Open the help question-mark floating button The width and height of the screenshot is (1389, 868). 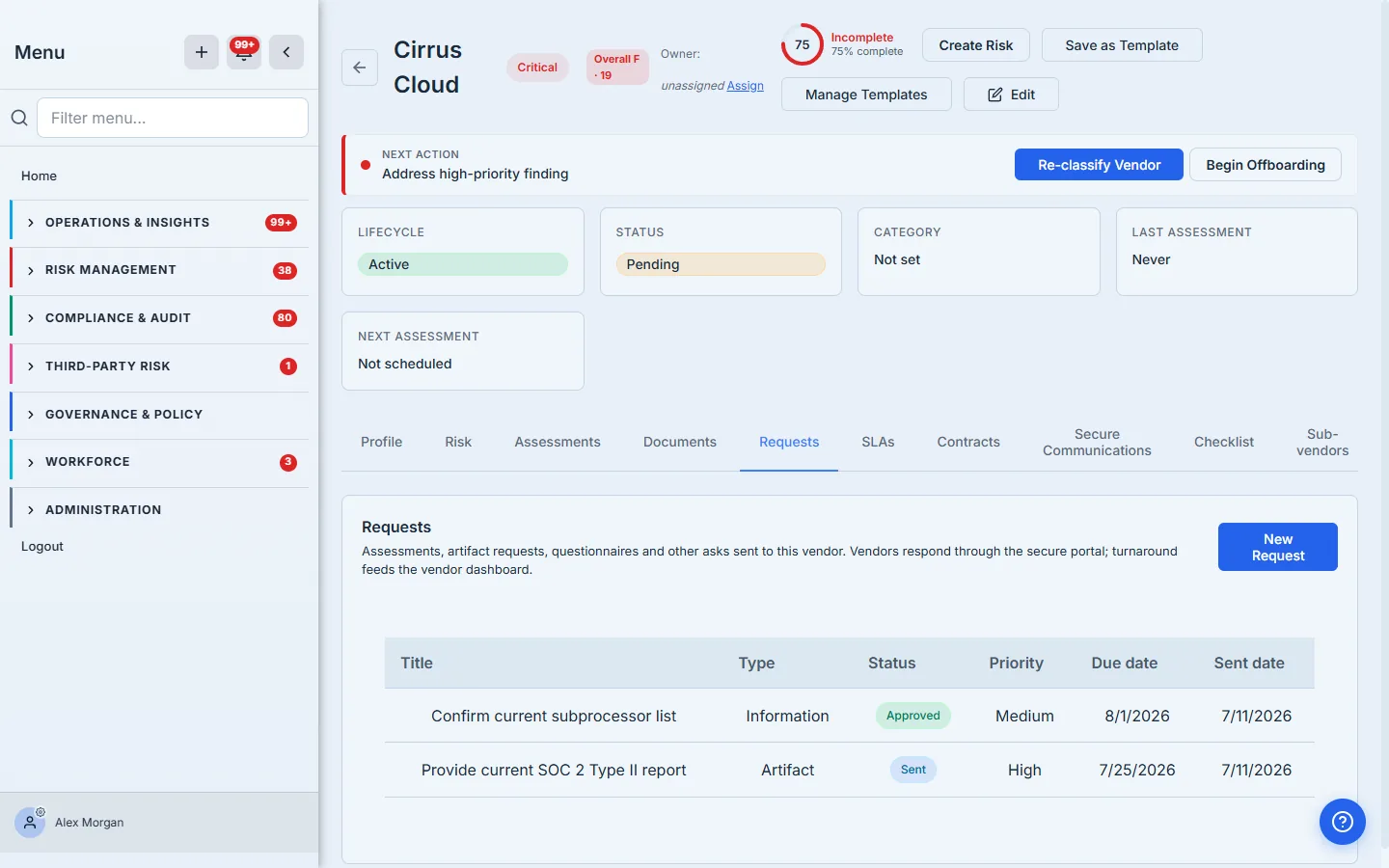click(x=1343, y=822)
